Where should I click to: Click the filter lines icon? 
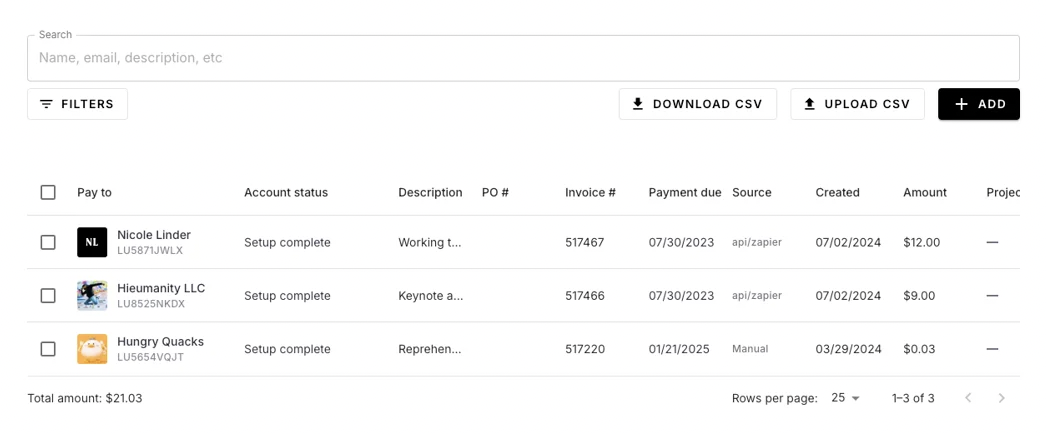pos(46,104)
